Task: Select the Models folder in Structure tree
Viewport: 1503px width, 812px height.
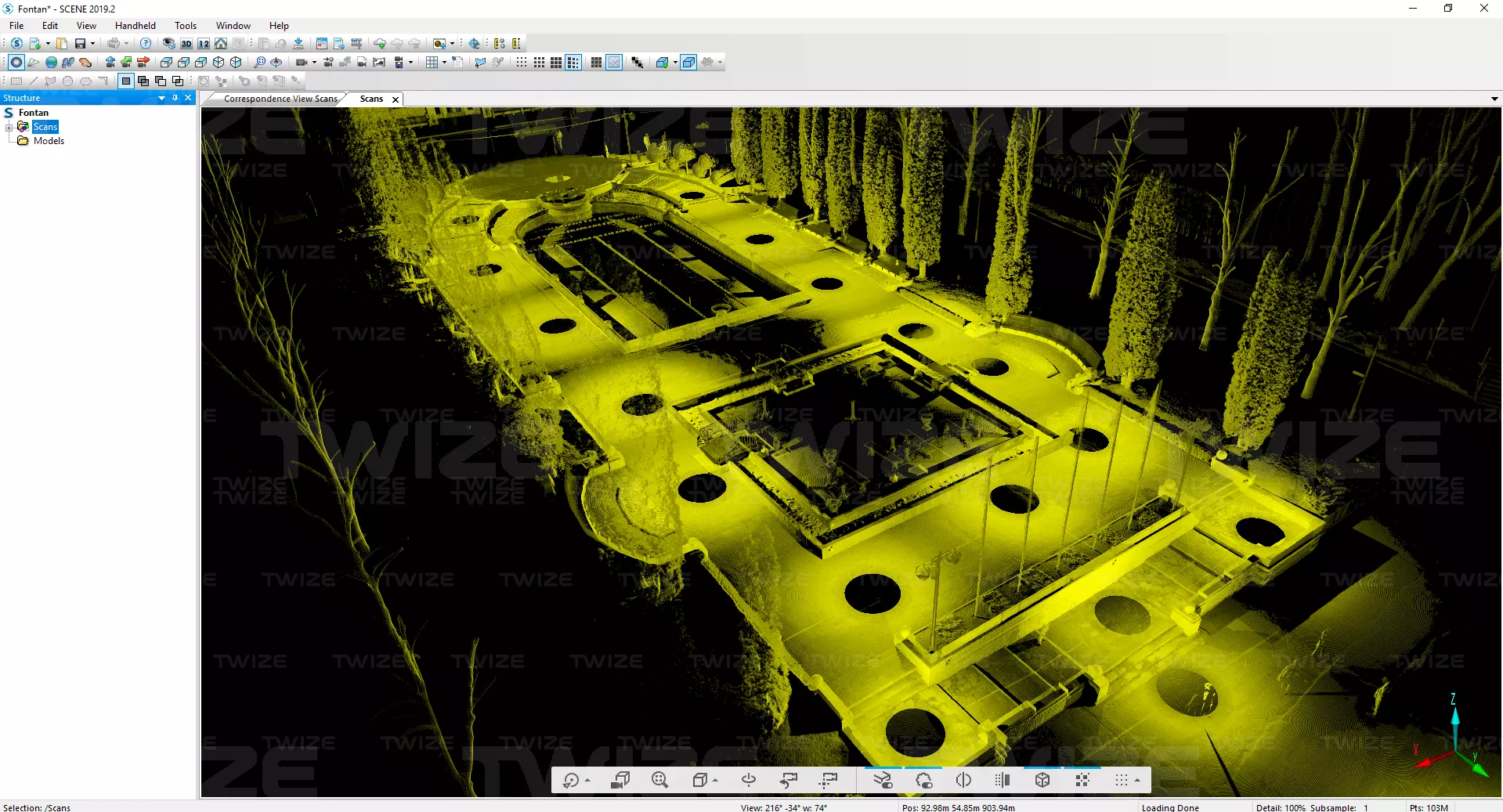Action: click(49, 141)
